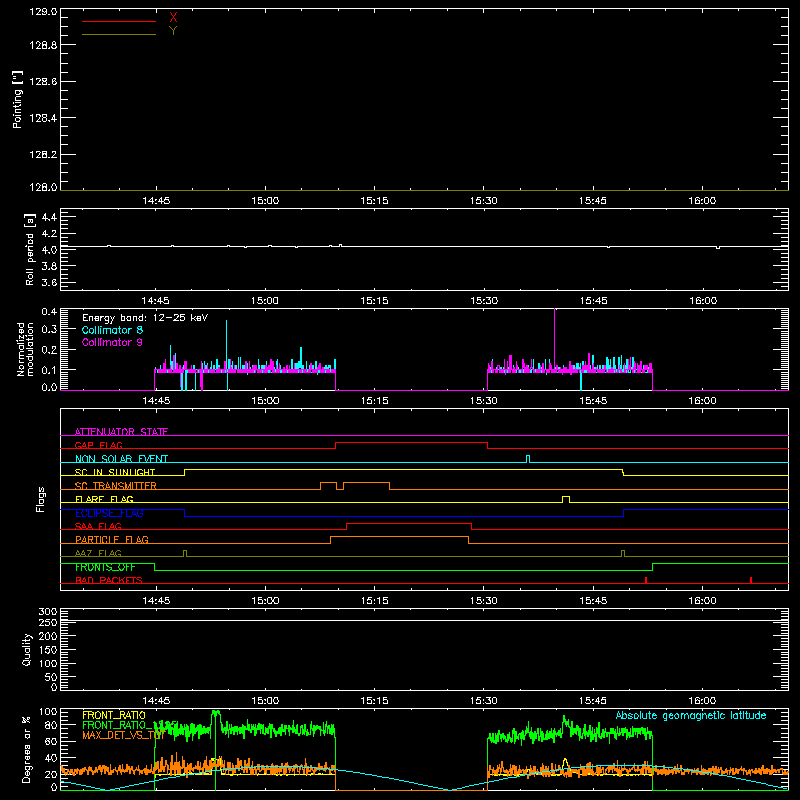Screen dimensions: 800x800
Task: Click 15:45 under the quality panel
Action: click(x=593, y=701)
